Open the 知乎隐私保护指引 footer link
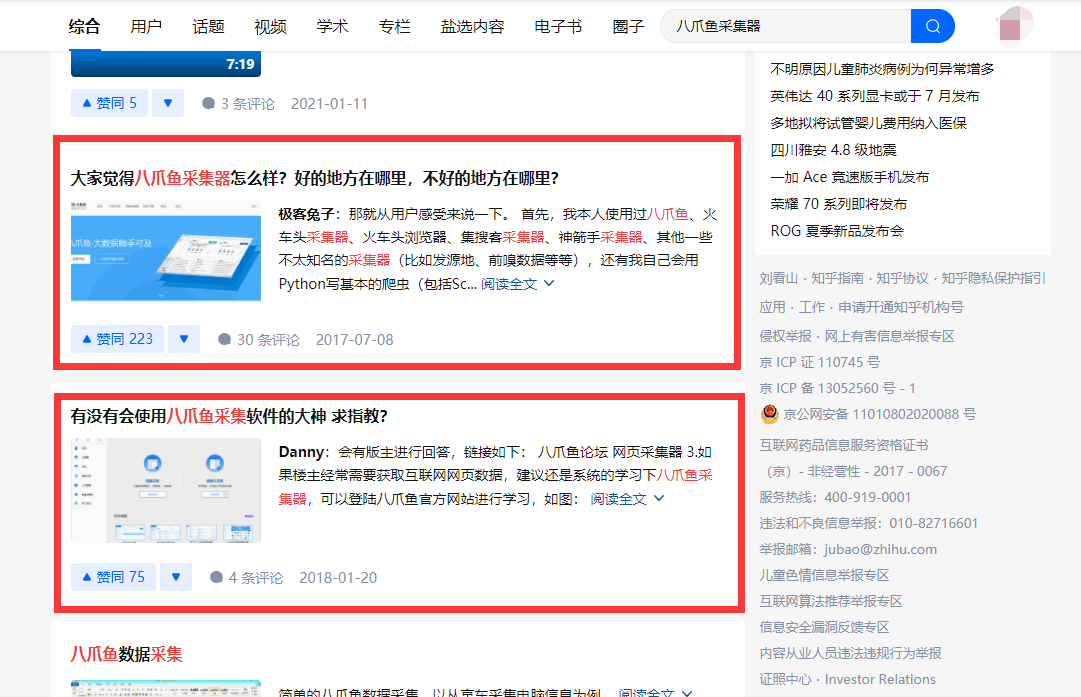 click(993, 278)
